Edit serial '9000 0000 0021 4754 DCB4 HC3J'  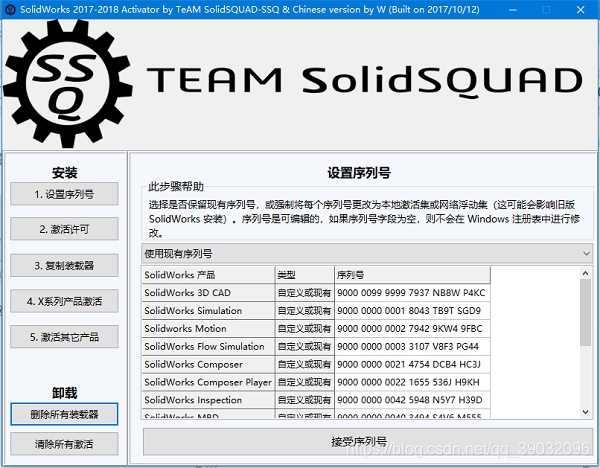coord(412,364)
